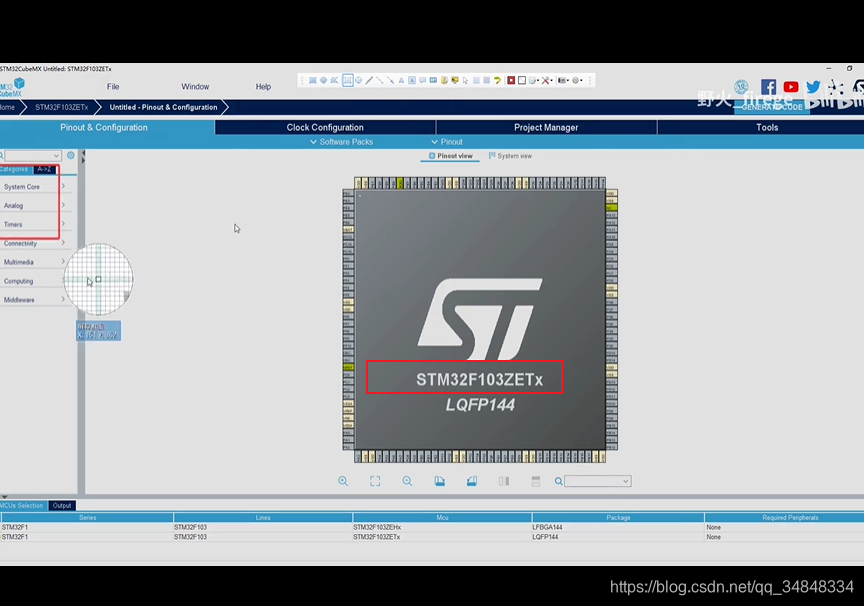Select the pencil draw tool in the capture toolbar
Viewport: 864px width, 606px height.
369,80
